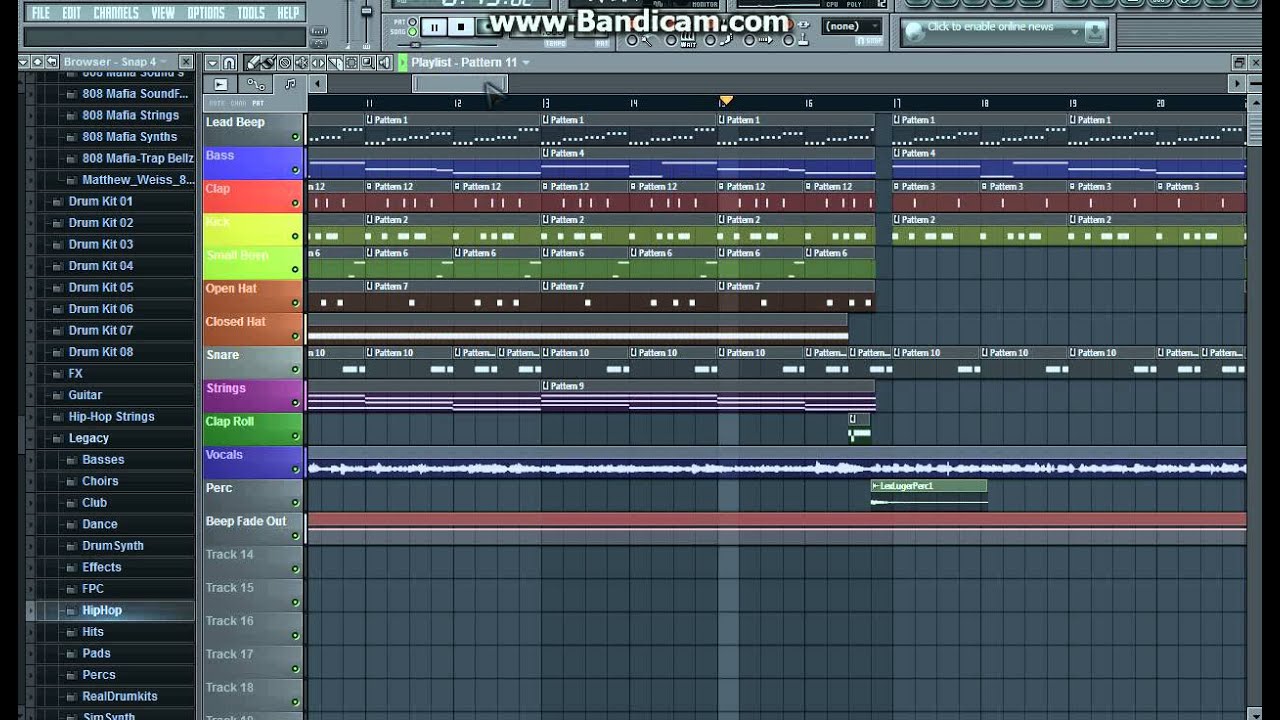1280x720 pixels.
Task: Select the delete tool in playlist toolbar
Action: point(285,63)
